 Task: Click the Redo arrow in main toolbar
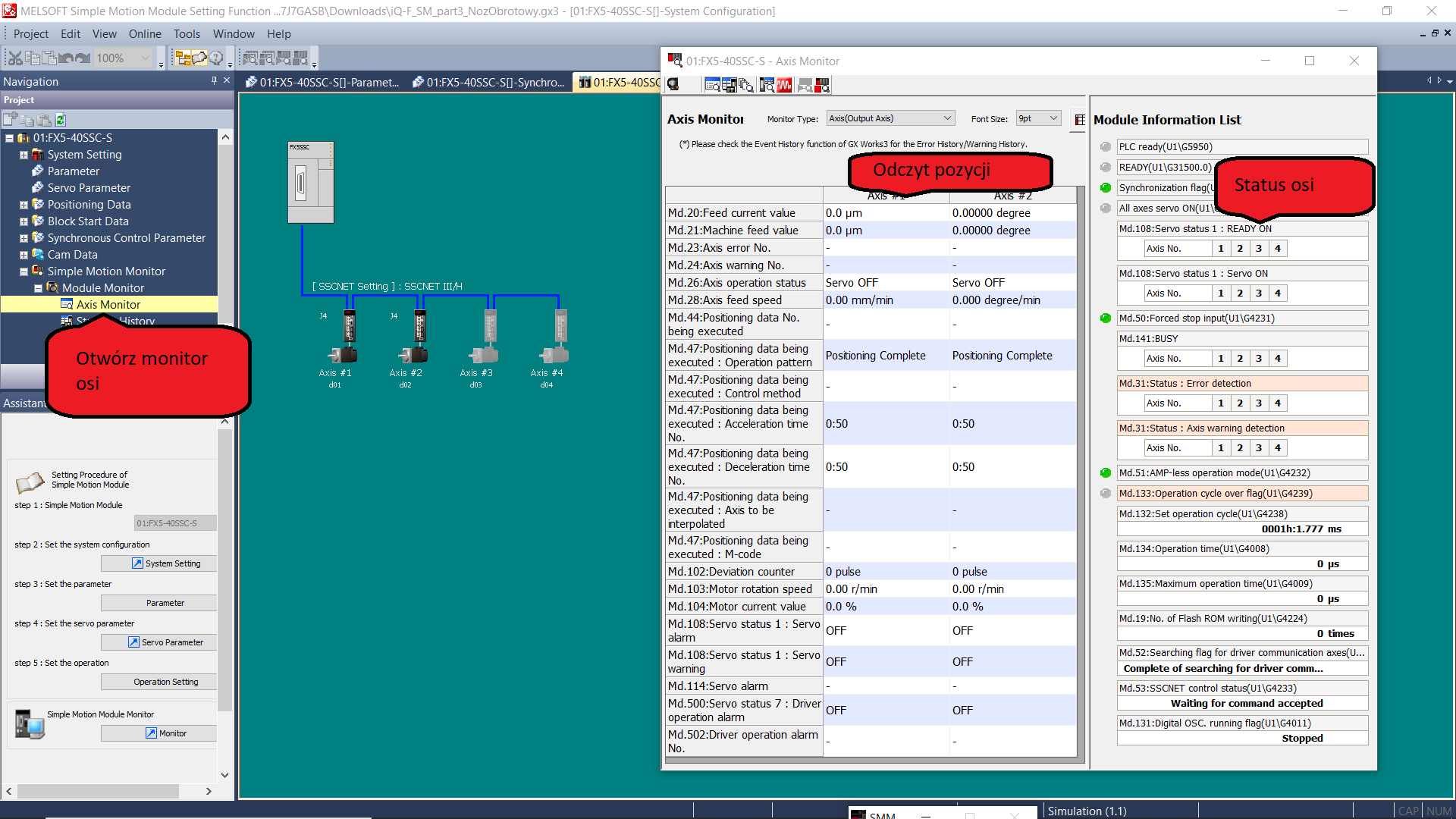pos(83,58)
